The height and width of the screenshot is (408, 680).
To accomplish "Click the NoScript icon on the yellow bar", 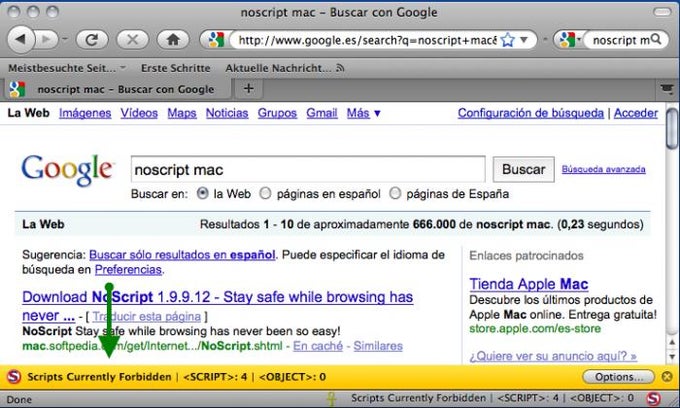I will [14, 376].
